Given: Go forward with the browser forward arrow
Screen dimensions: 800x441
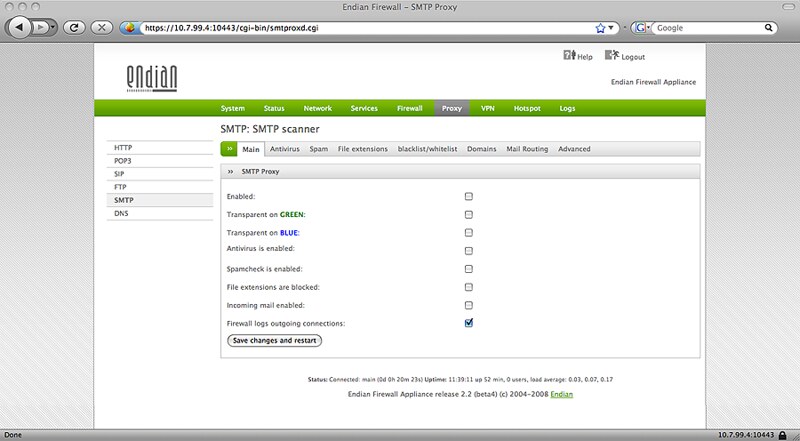Looking at the screenshot, I should [43, 28].
